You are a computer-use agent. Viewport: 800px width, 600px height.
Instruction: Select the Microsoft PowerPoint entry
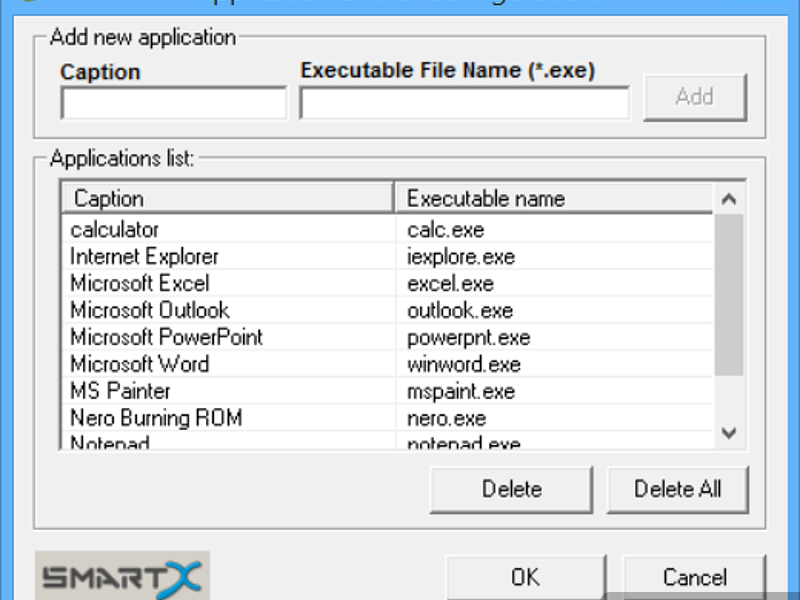[x=387, y=337]
